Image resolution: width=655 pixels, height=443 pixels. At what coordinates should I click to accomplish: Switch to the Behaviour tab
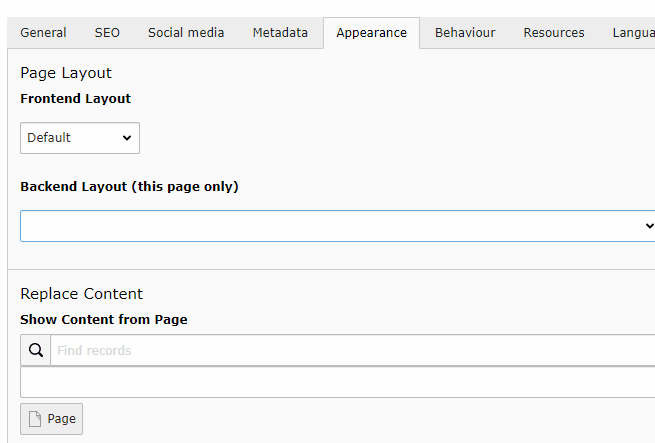click(465, 33)
